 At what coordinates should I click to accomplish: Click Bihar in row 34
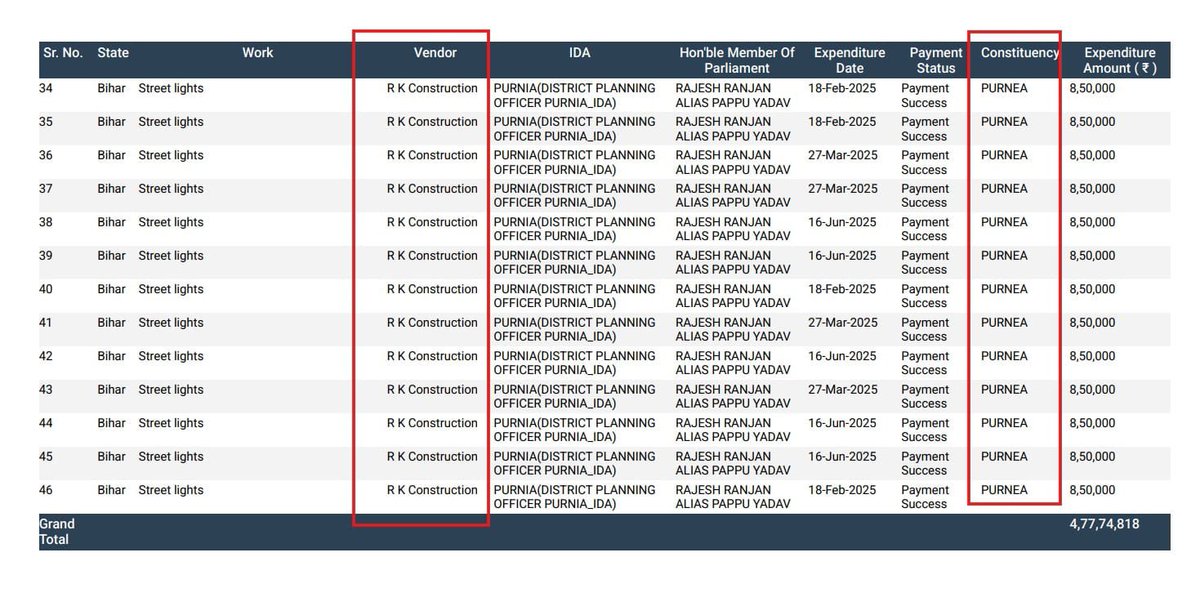click(x=112, y=88)
